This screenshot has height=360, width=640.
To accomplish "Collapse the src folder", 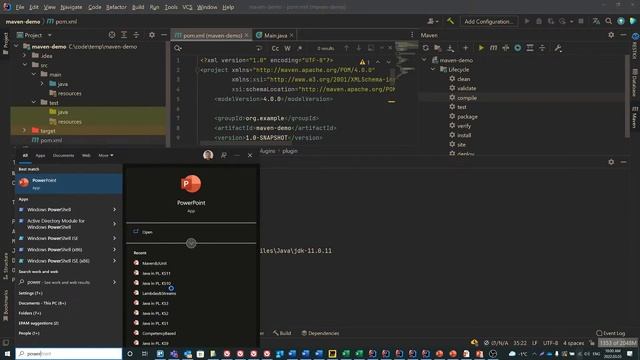I will click(x=24, y=65).
